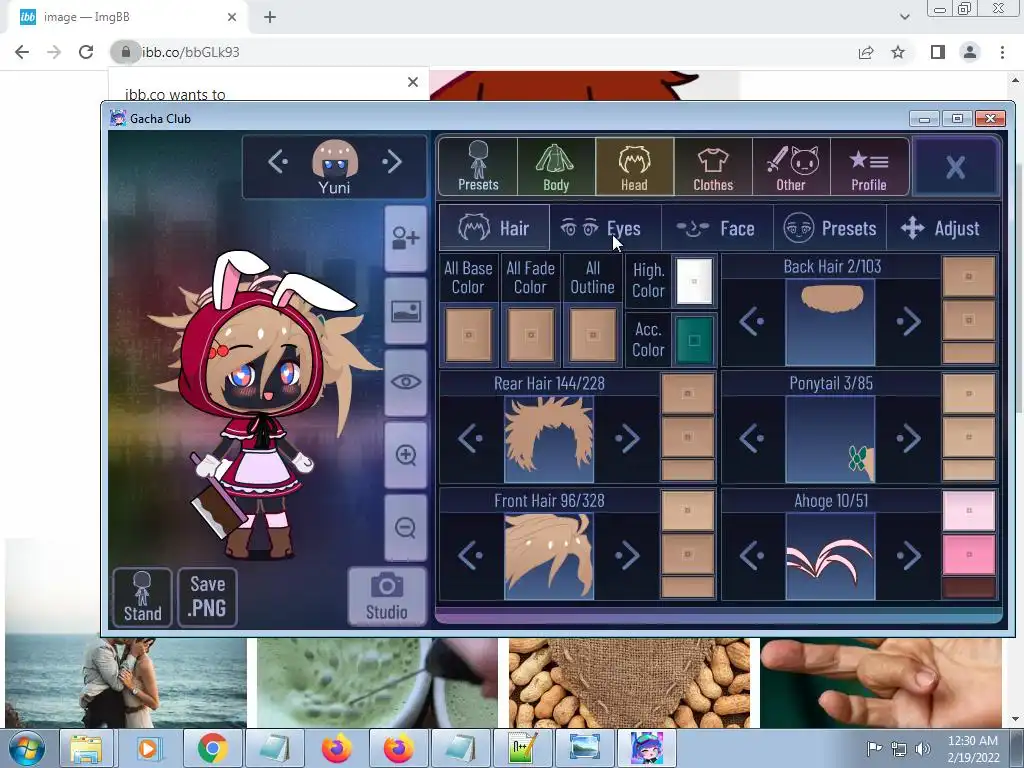This screenshot has width=1024, height=768.
Task: Click the Front Hair preview thumbnail
Action: point(549,556)
